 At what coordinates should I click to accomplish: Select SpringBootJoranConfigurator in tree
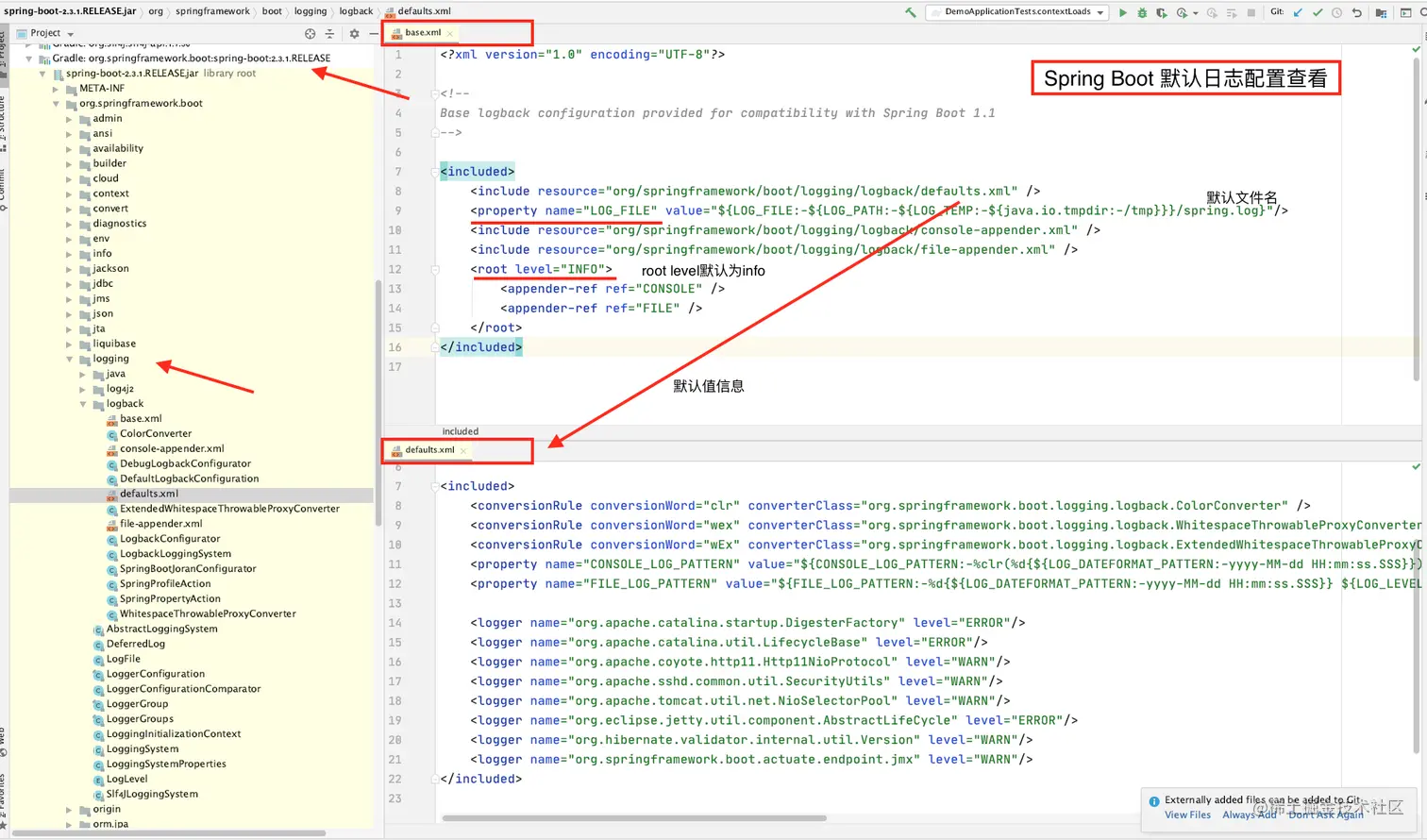click(x=188, y=569)
